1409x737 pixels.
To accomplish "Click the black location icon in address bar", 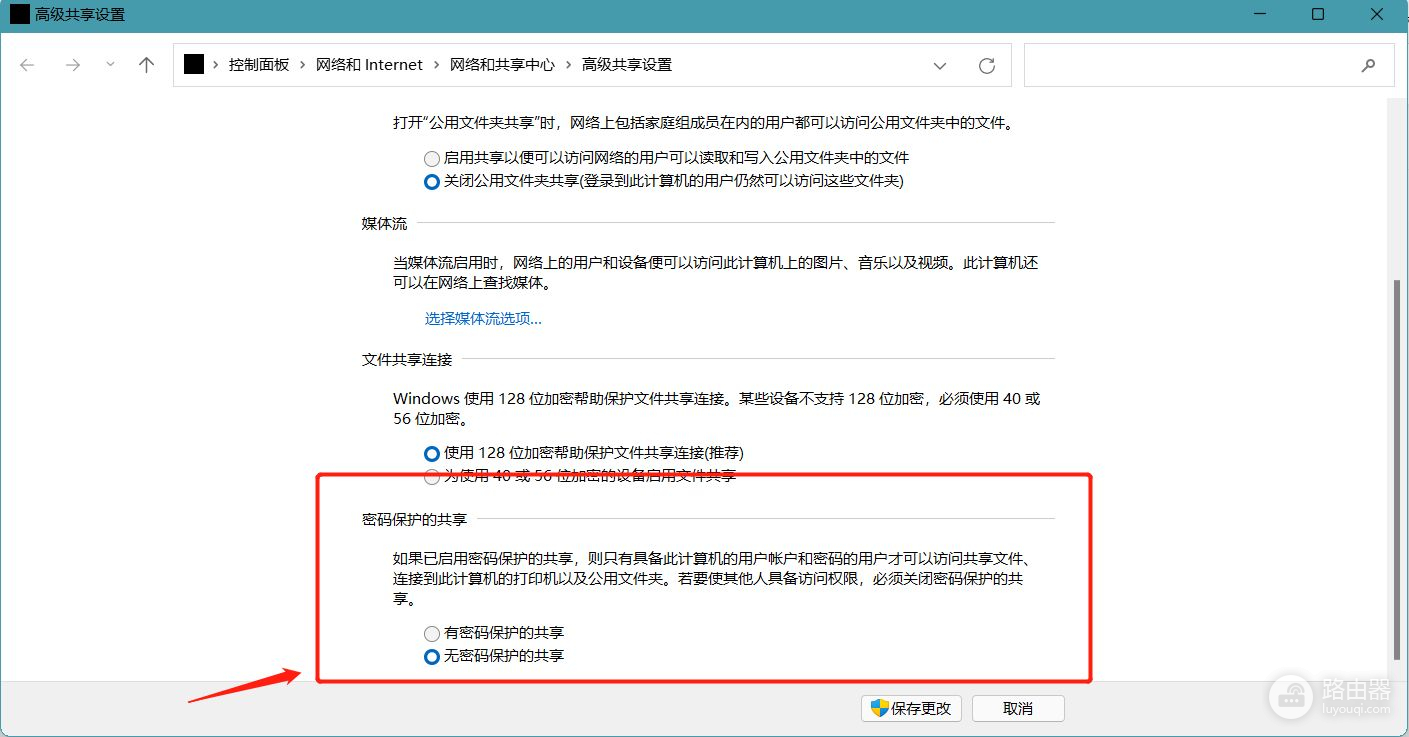I will (x=194, y=64).
